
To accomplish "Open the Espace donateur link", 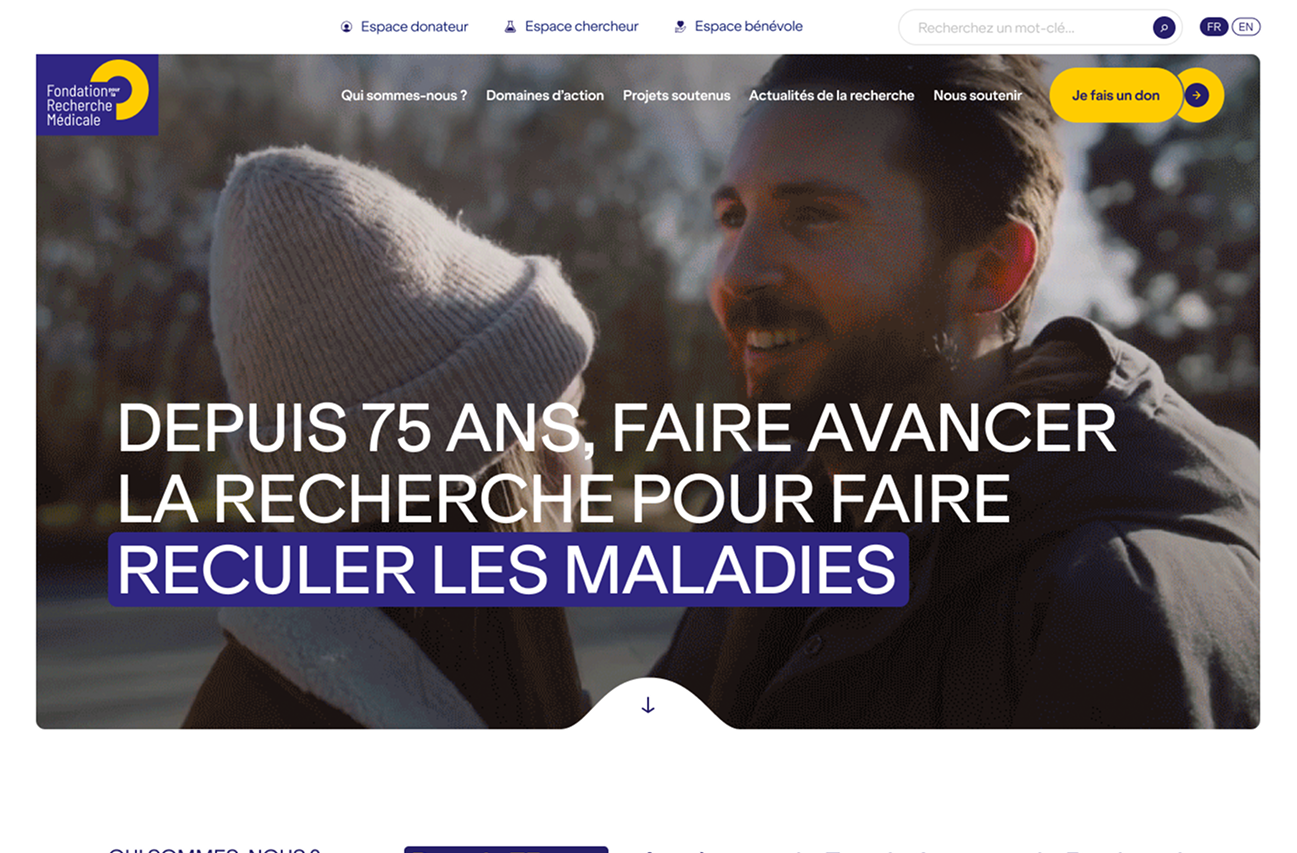I will pos(414,27).
